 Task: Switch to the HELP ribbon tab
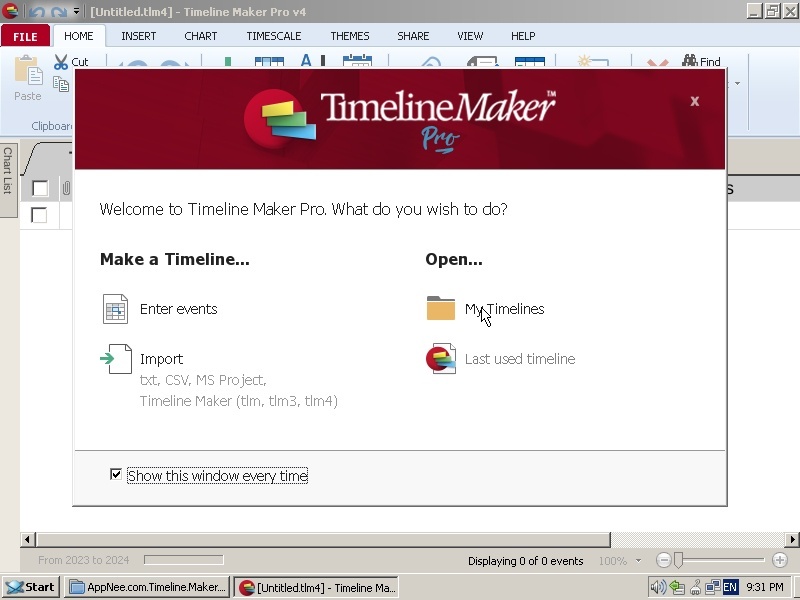tap(523, 36)
